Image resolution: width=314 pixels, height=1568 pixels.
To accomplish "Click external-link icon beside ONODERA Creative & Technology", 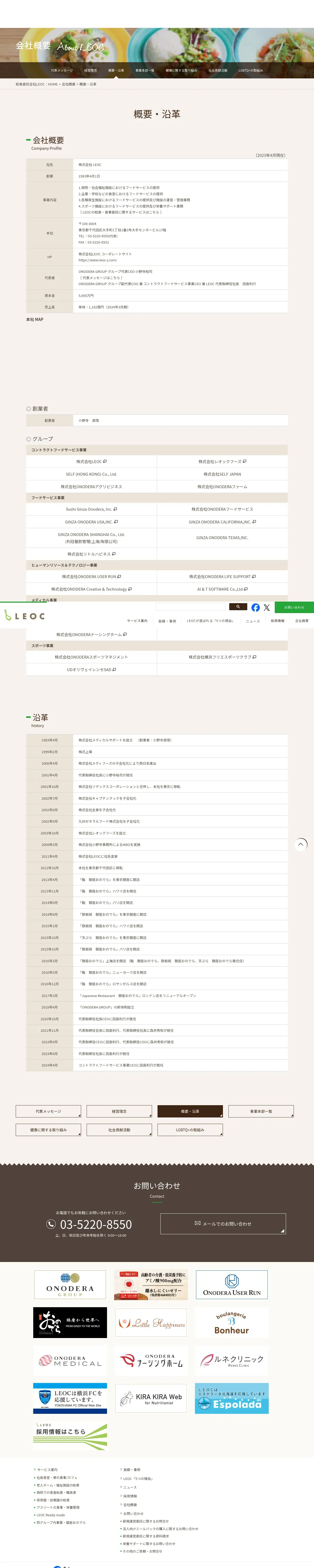I will pyautogui.click(x=130, y=589).
